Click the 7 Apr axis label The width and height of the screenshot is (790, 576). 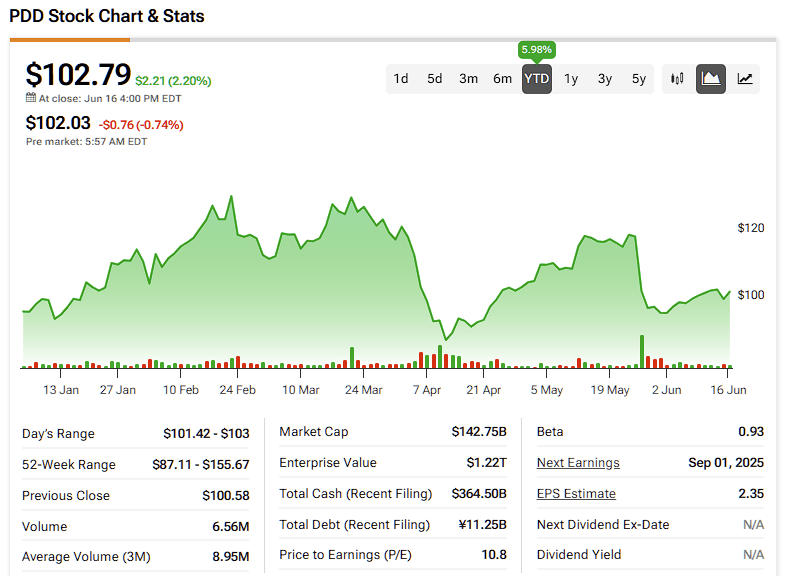coord(427,390)
